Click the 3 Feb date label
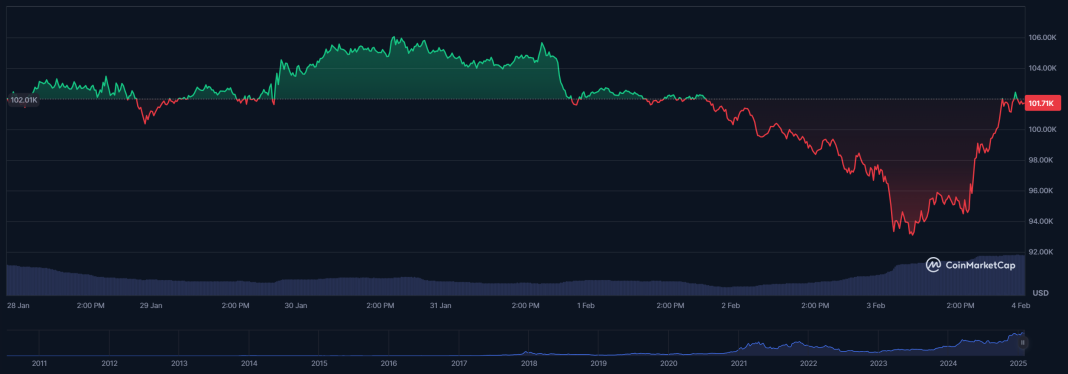This screenshot has height=374, width=1068. pyautogui.click(x=876, y=306)
